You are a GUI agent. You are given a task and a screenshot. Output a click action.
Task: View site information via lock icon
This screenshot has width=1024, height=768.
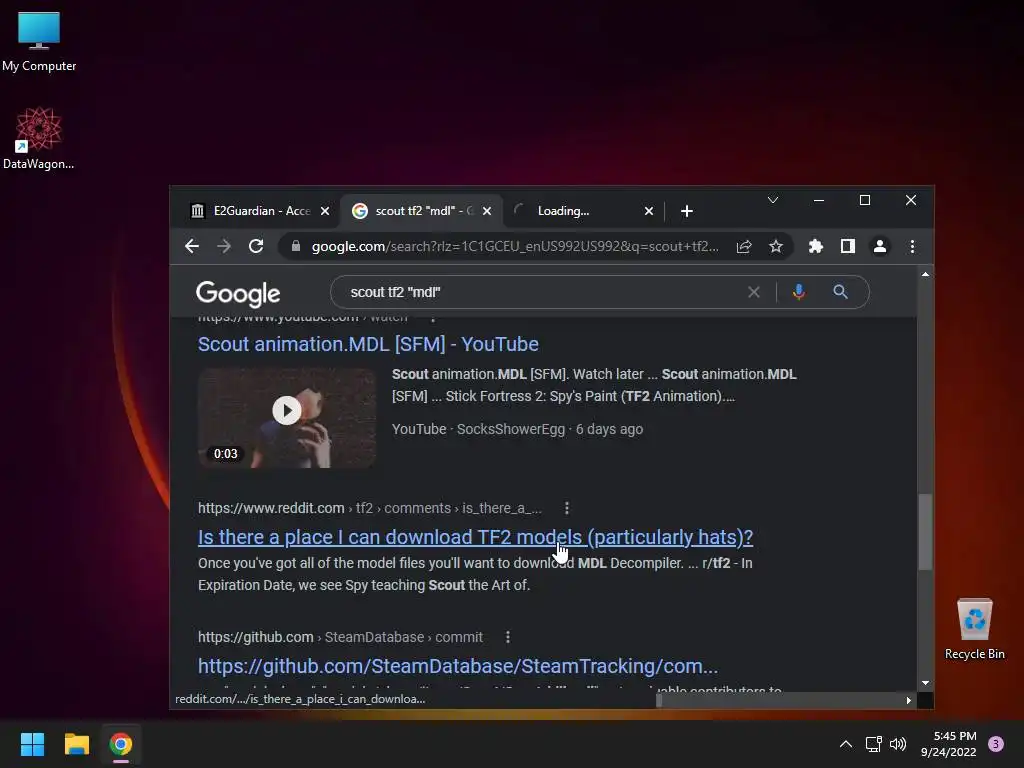pyautogui.click(x=296, y=246)
